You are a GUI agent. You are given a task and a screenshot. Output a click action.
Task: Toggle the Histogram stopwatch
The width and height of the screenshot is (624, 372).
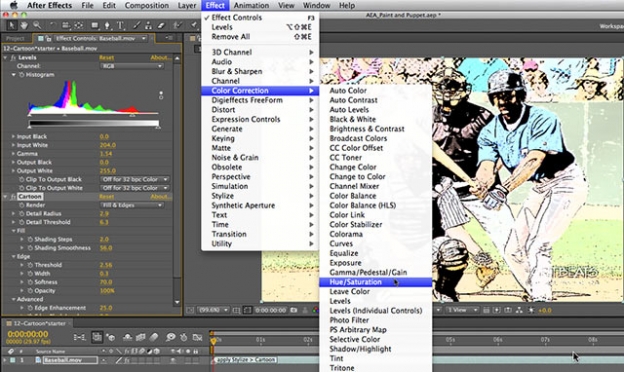click(22, 75)
